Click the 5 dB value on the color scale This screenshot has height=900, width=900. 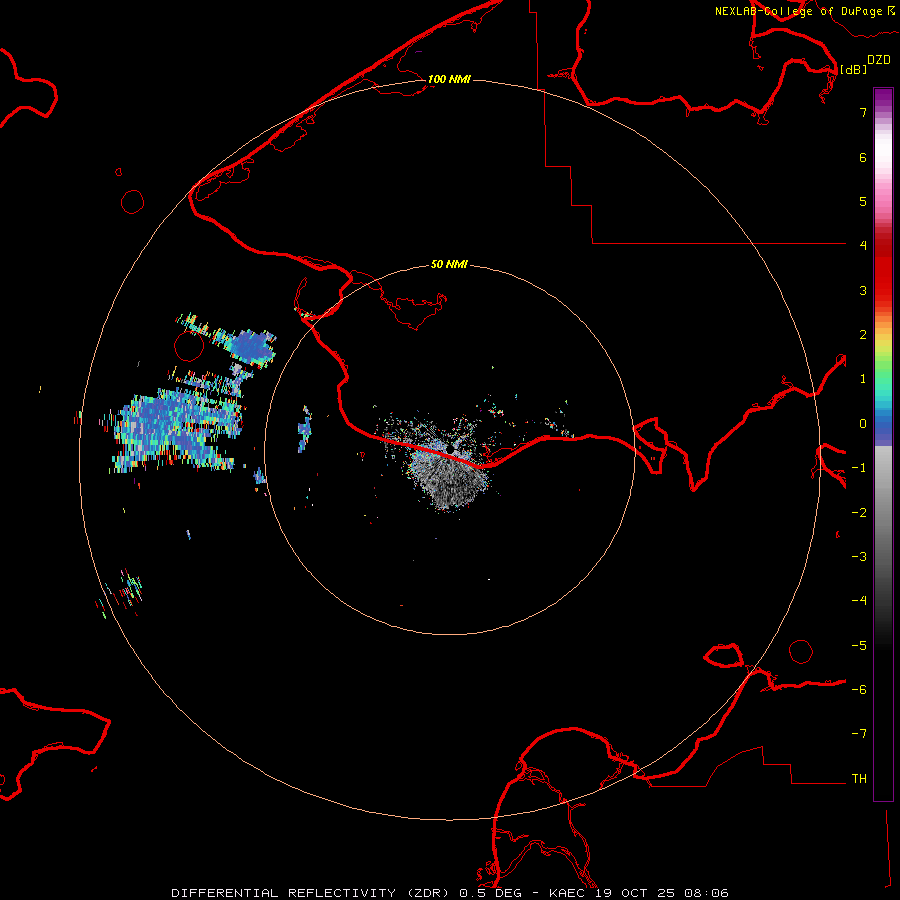[x=863, y=201]
